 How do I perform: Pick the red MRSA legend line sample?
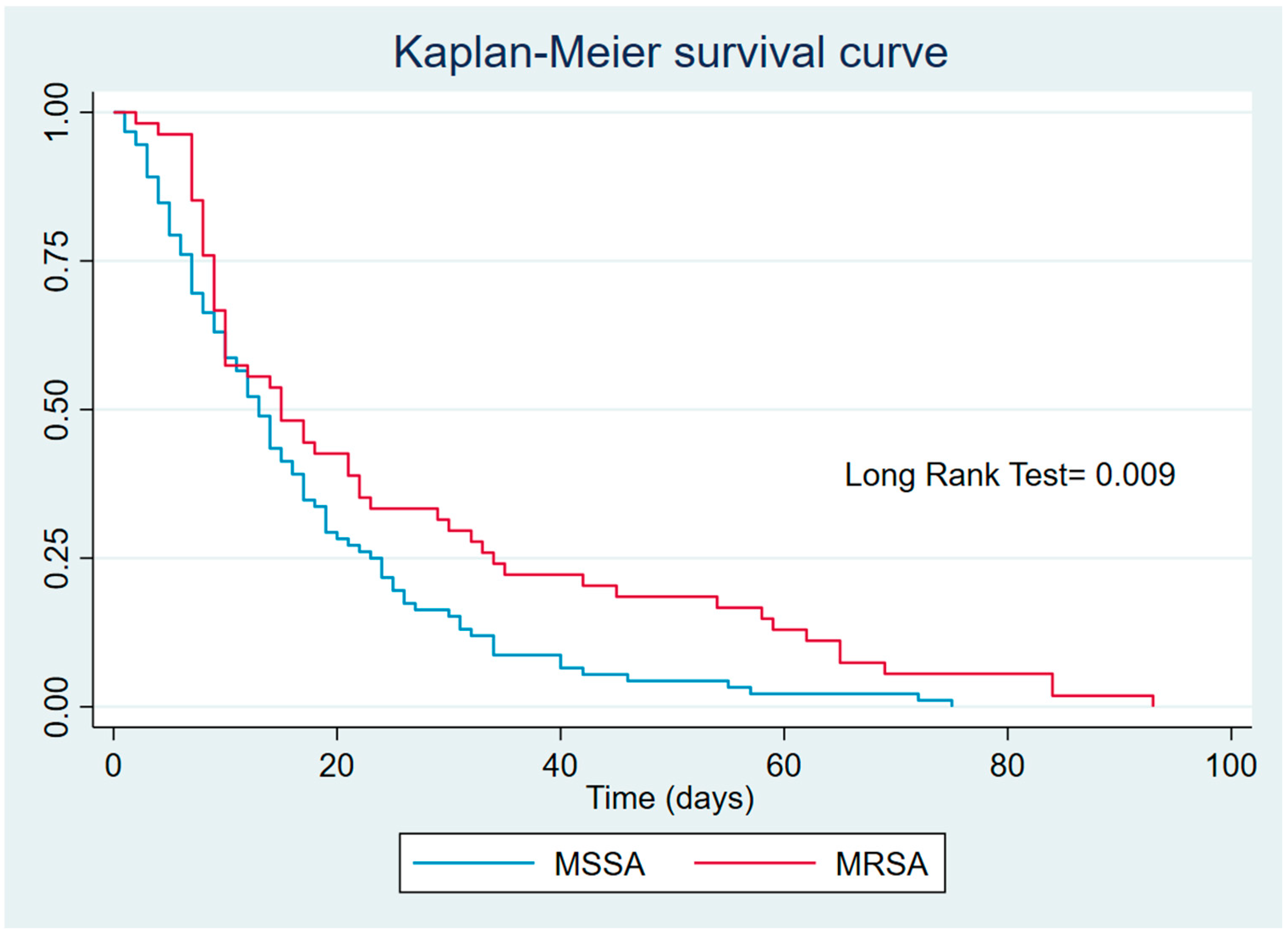point(755,863)
